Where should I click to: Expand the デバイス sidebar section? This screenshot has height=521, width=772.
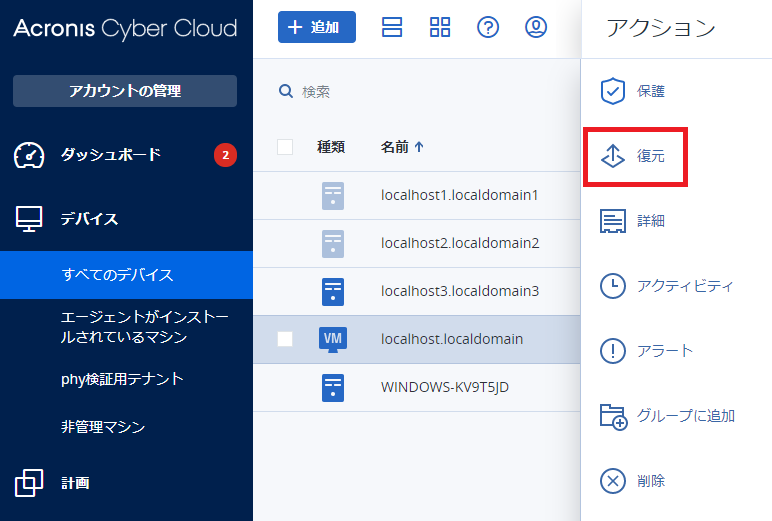(x=88, y=219)
